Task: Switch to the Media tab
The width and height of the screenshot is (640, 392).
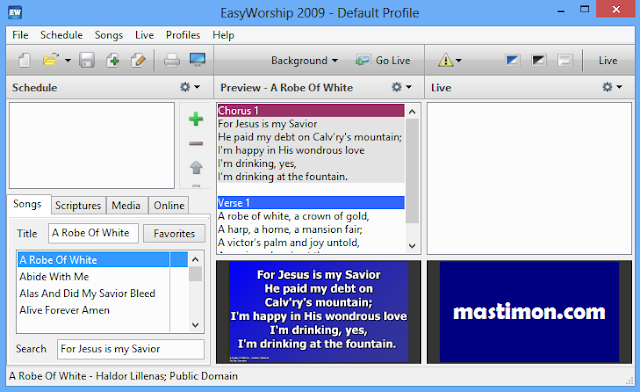Action: [126, 205]
